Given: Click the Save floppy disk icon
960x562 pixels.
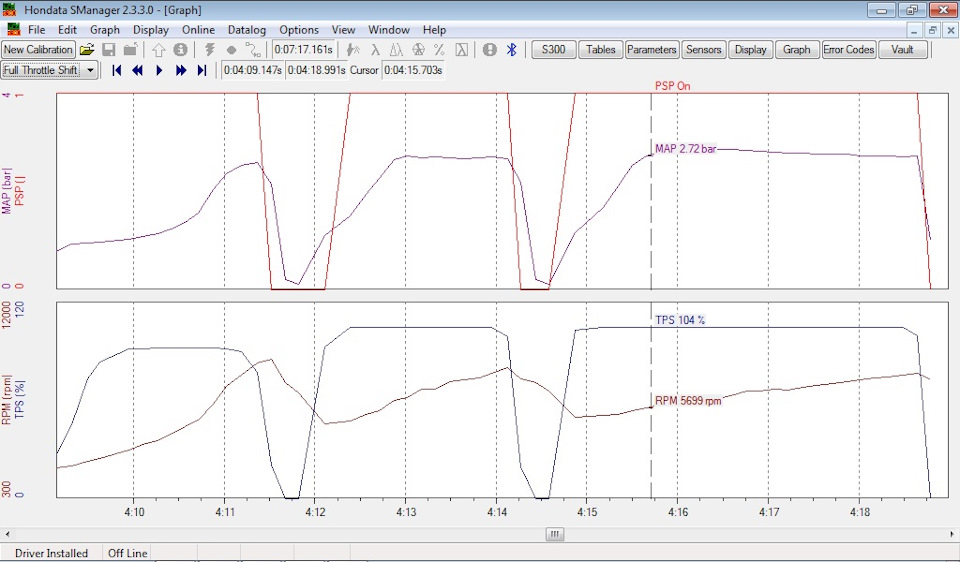Looking at the screenshot, I should (108, 50).
